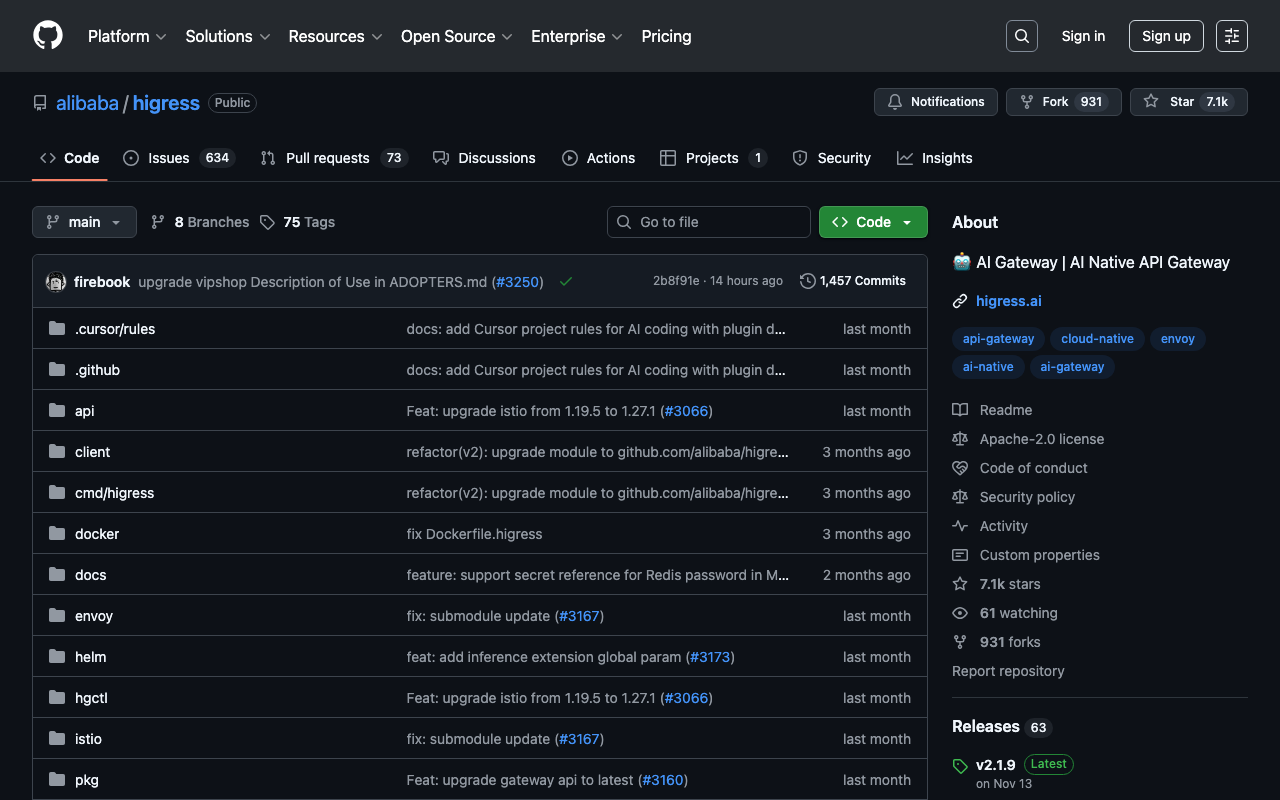Star the higress repository
The height and width of the screenshot is (800, 1280).
1170,102
